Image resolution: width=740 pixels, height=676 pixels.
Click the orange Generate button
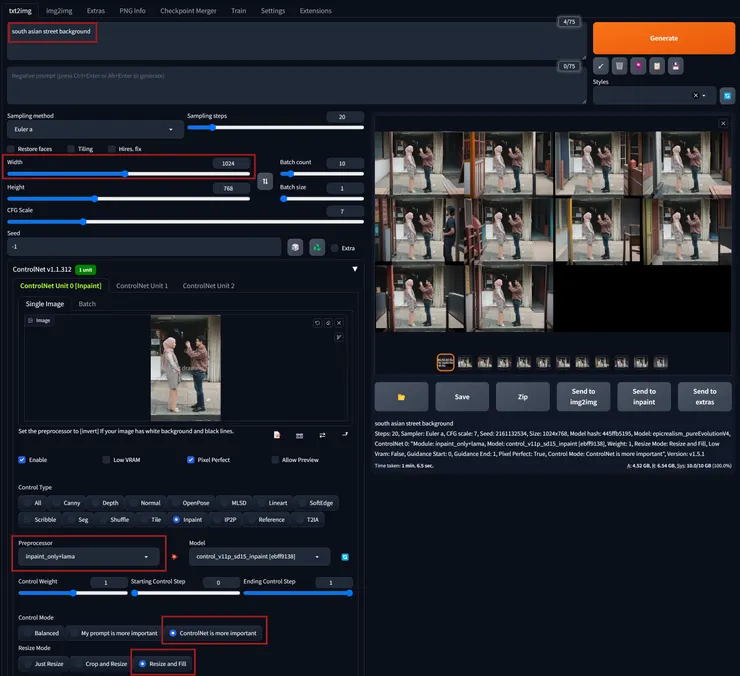(x=663, y=38)
